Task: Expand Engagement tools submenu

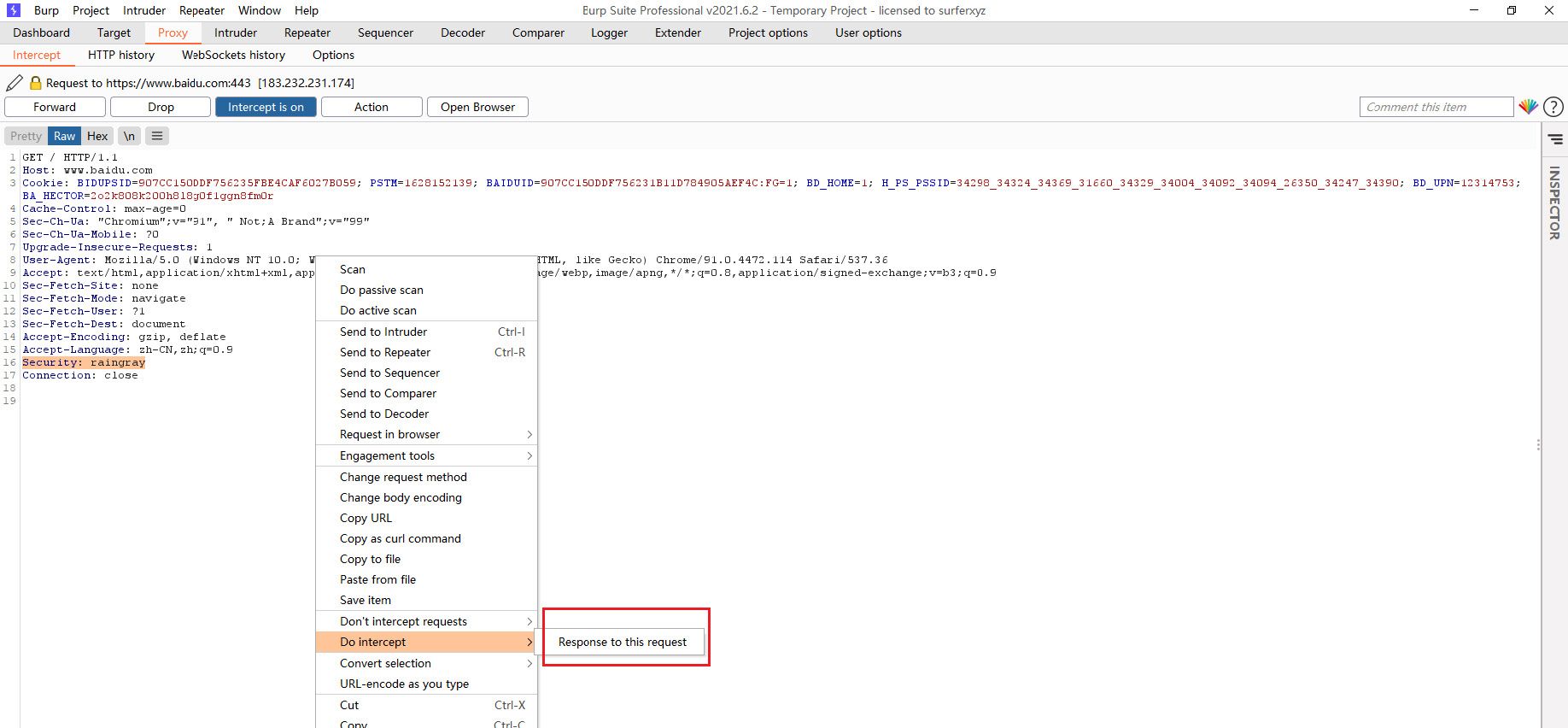Action: (x=426, y=455)
